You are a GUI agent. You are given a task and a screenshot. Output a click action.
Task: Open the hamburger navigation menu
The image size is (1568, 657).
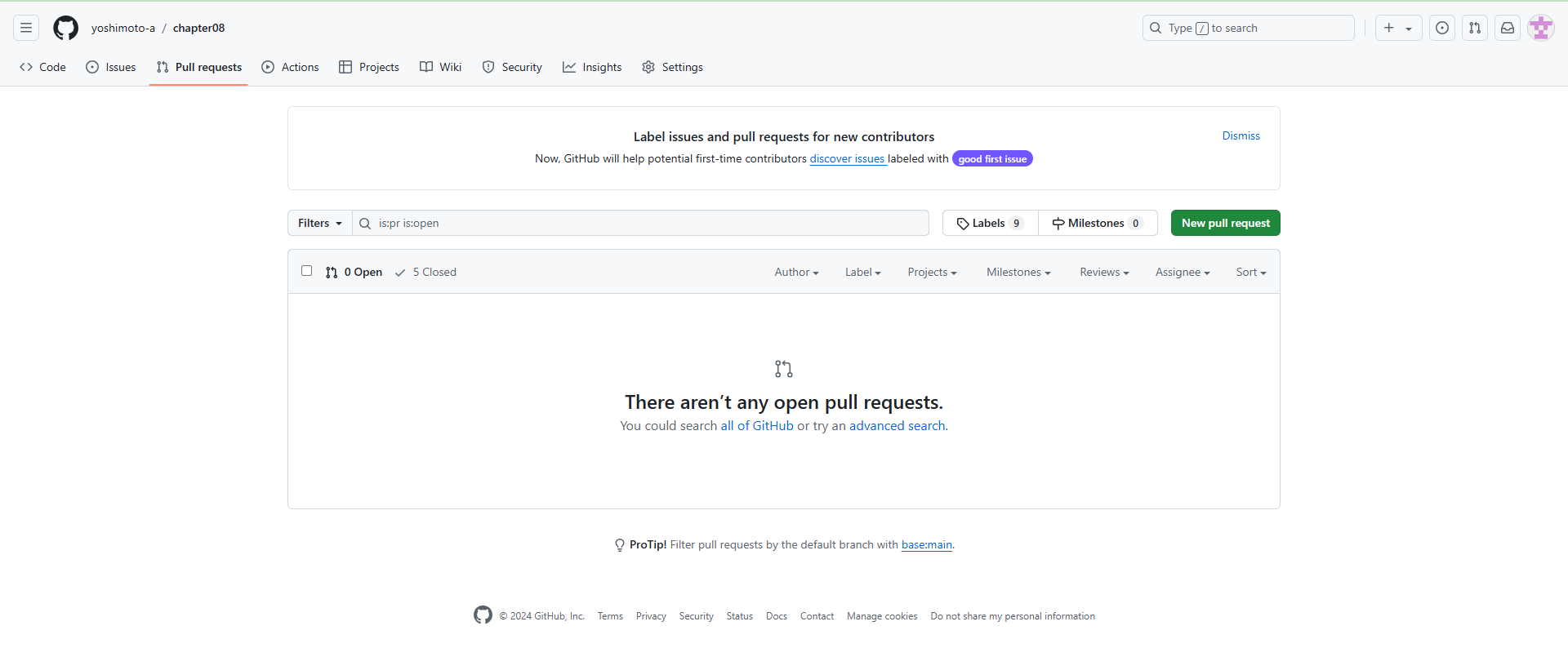(26, 28)
